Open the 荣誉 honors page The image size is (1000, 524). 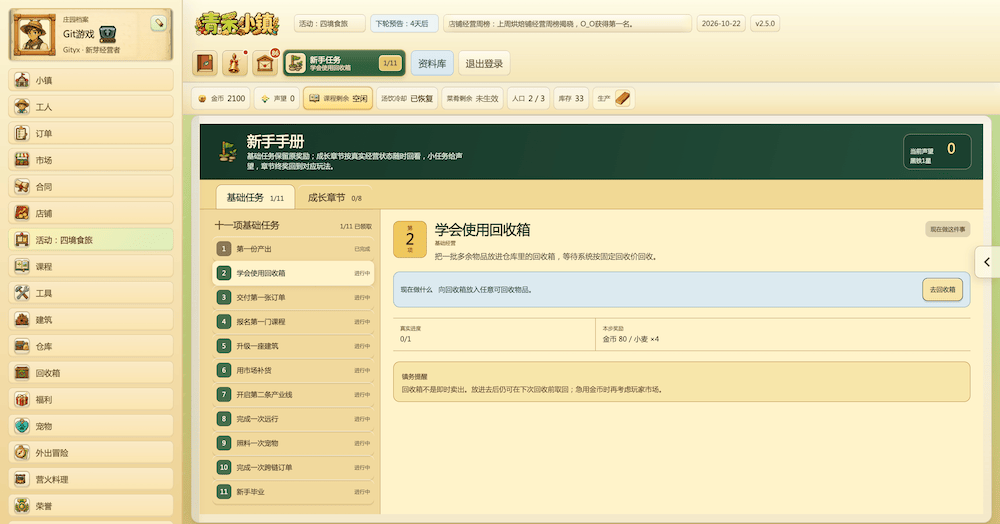pos(91,506)
